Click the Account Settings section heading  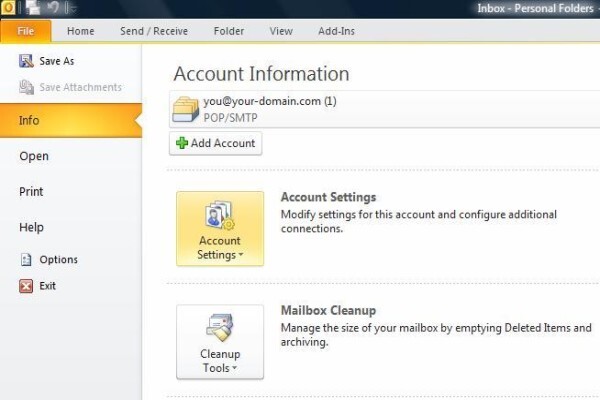[x=328, y=197]
